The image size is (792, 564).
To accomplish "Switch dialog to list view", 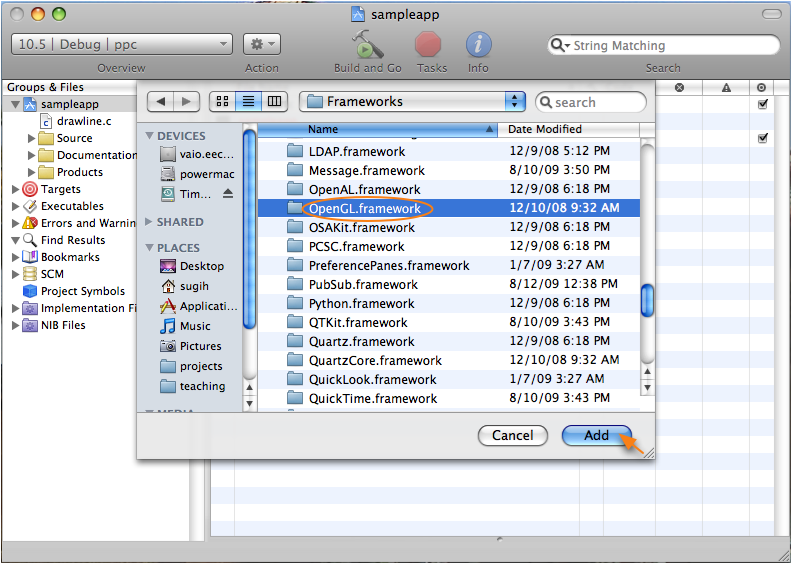I will click(x=249, y=101).
